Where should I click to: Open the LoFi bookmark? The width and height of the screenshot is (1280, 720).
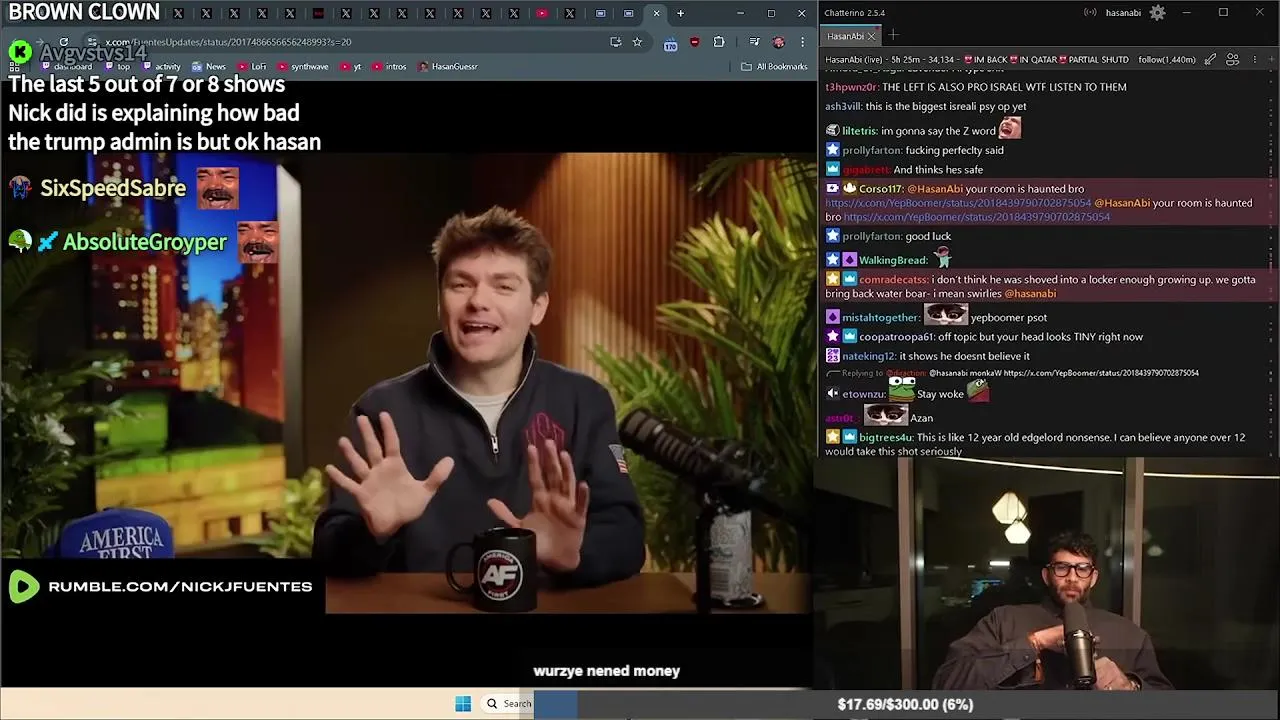point(252,67)
